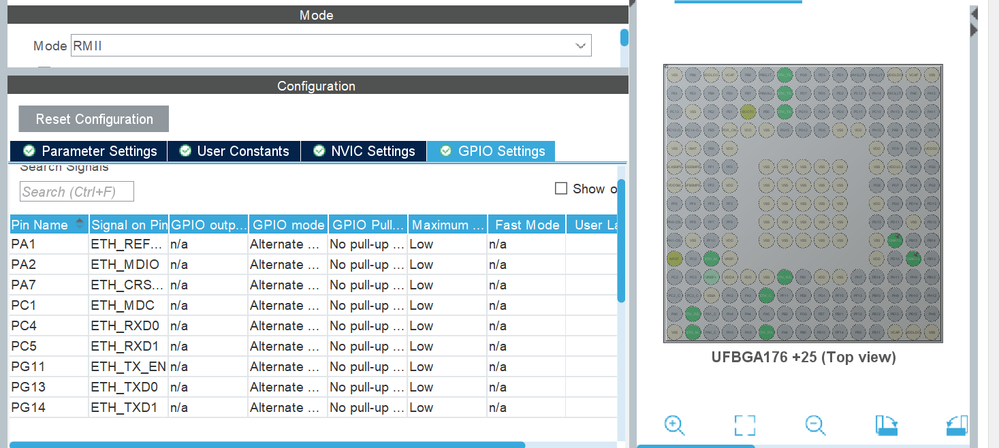The image size is (999, 448).
Task: Click the Maximum output speed column header
Action: 447,225
